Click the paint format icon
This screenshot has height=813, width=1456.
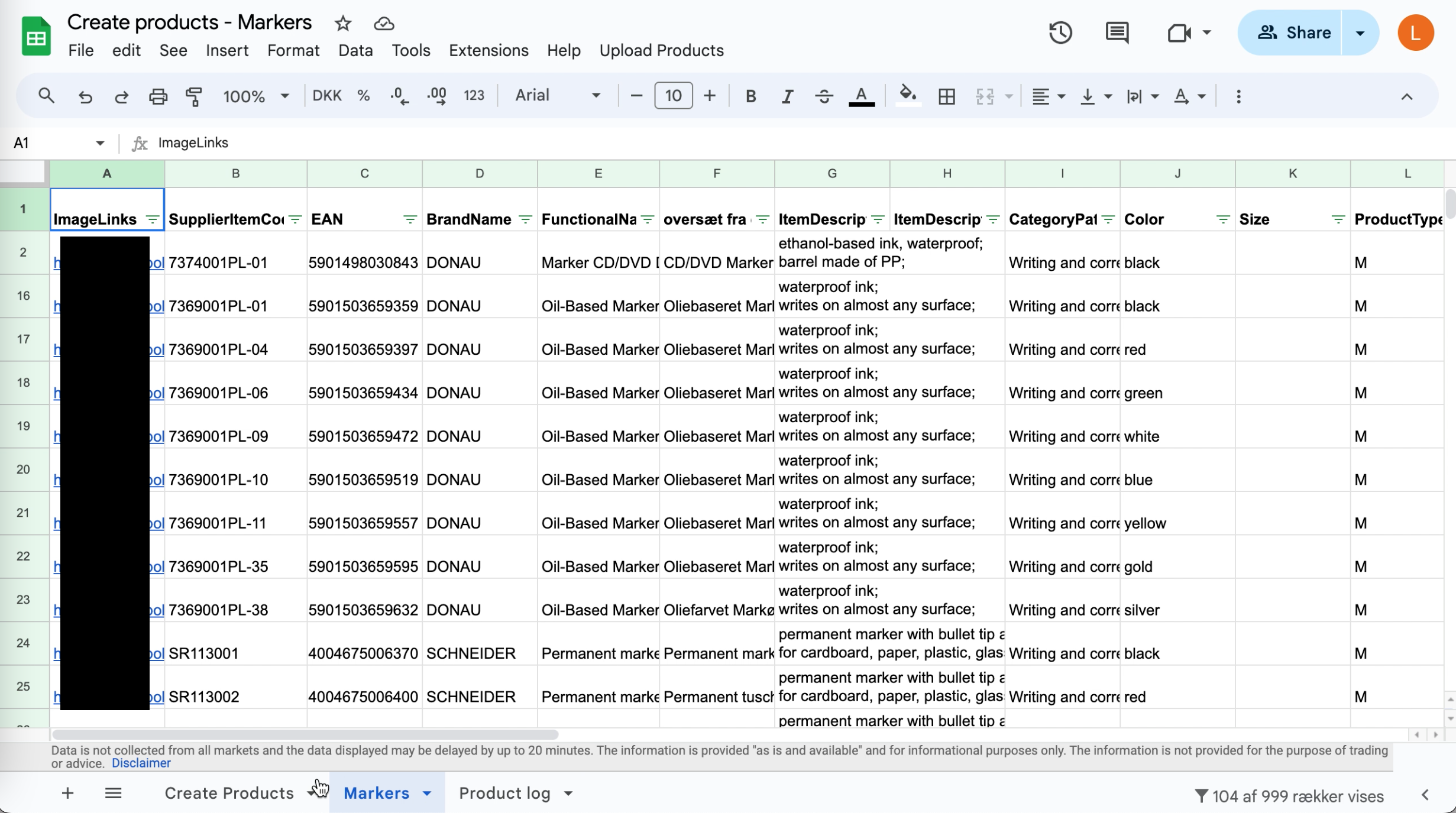point(194,96)
